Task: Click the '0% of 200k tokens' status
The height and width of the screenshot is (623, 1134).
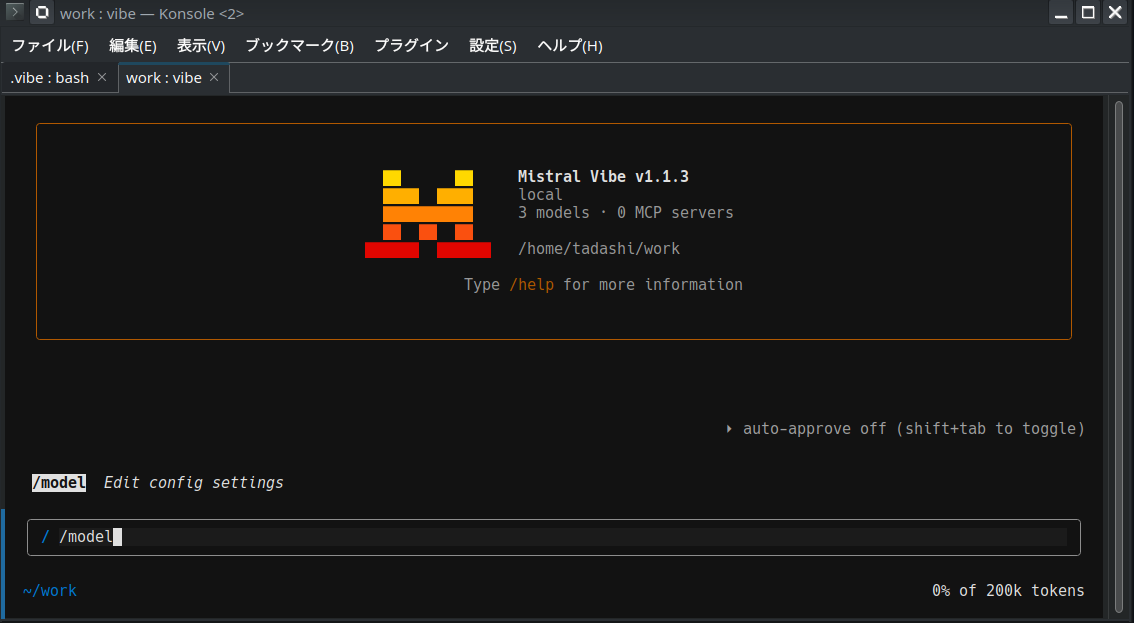Action: (1008, 590)
